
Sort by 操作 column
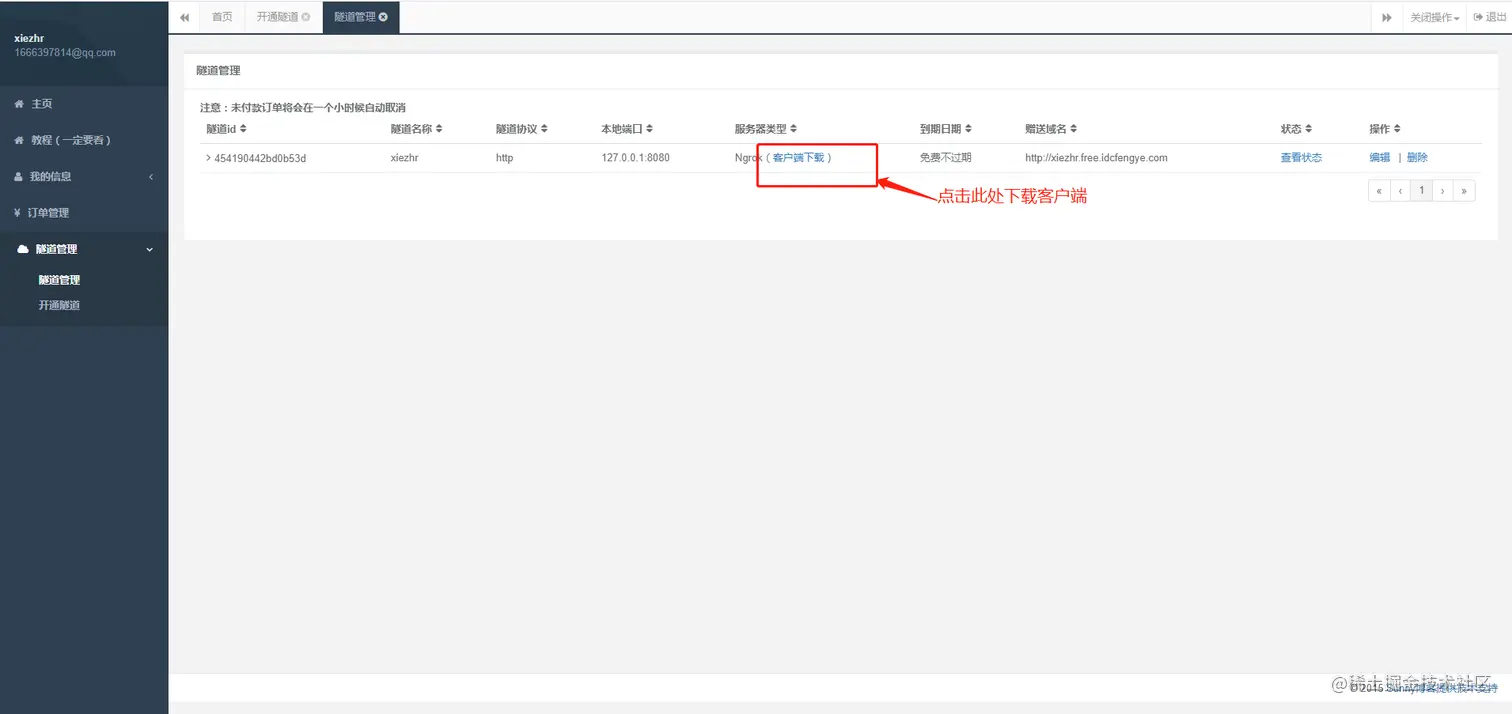pyautogui.click(x=1385, y=129)
